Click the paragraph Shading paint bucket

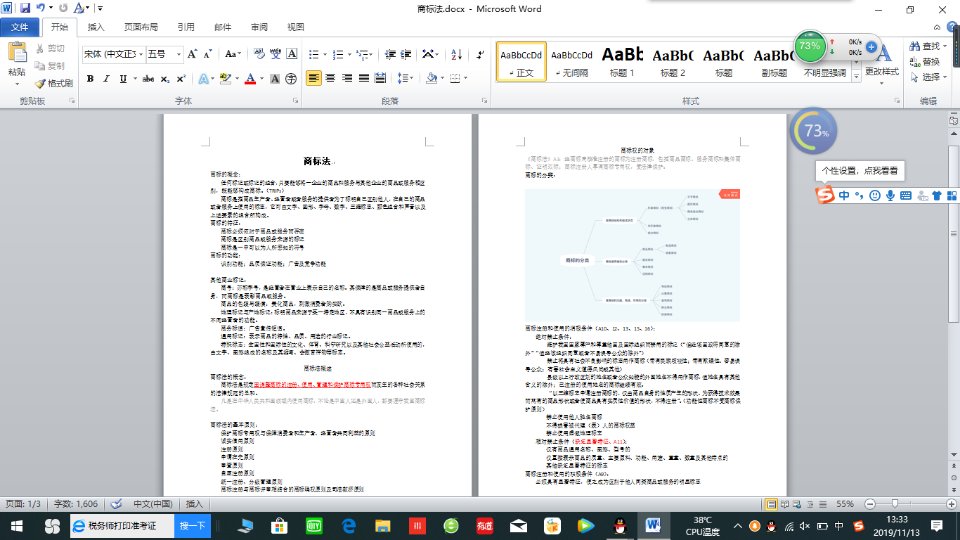[431, 78]
